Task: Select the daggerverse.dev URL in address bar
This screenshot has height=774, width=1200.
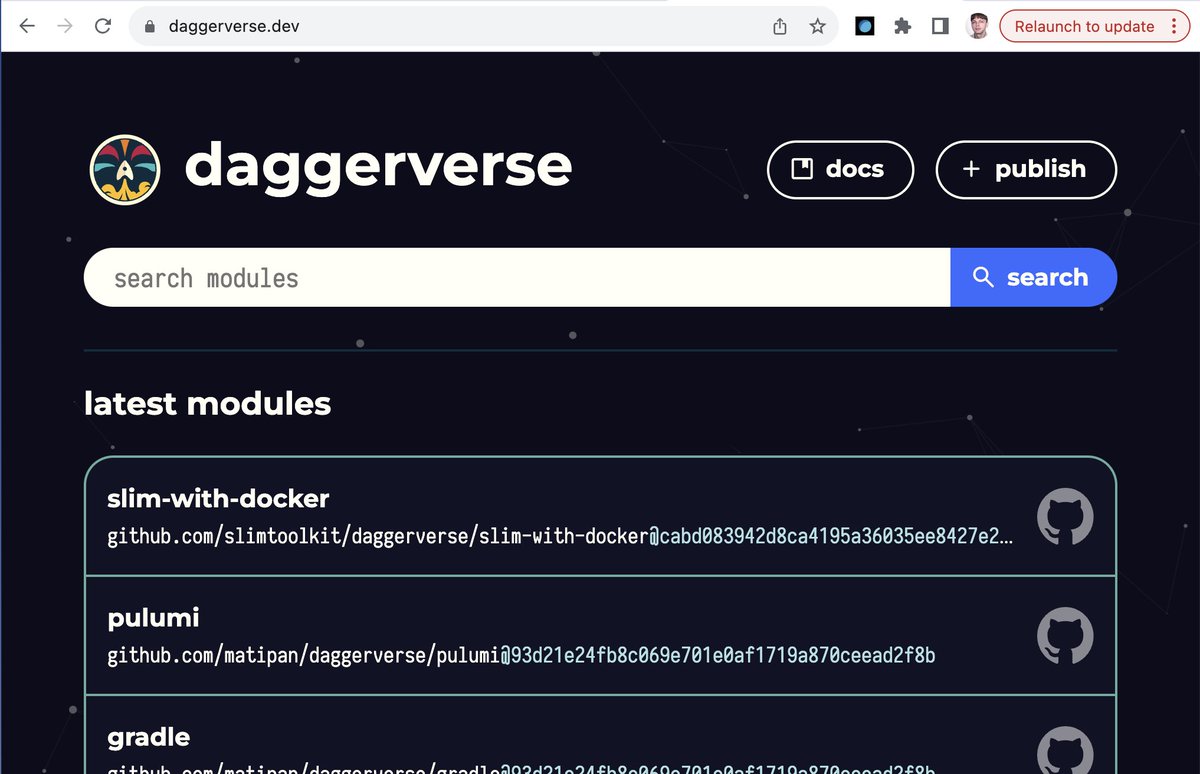Action: (232, 27)
